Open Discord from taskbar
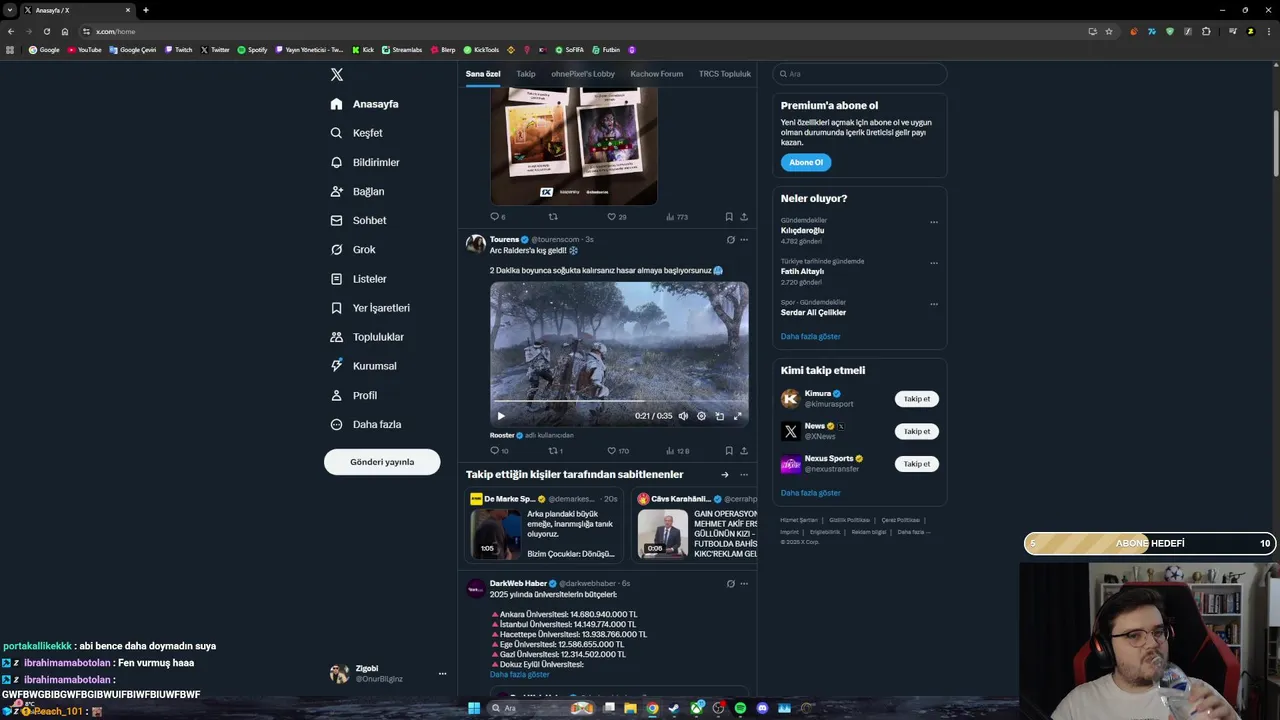 (x=763, y=708)
